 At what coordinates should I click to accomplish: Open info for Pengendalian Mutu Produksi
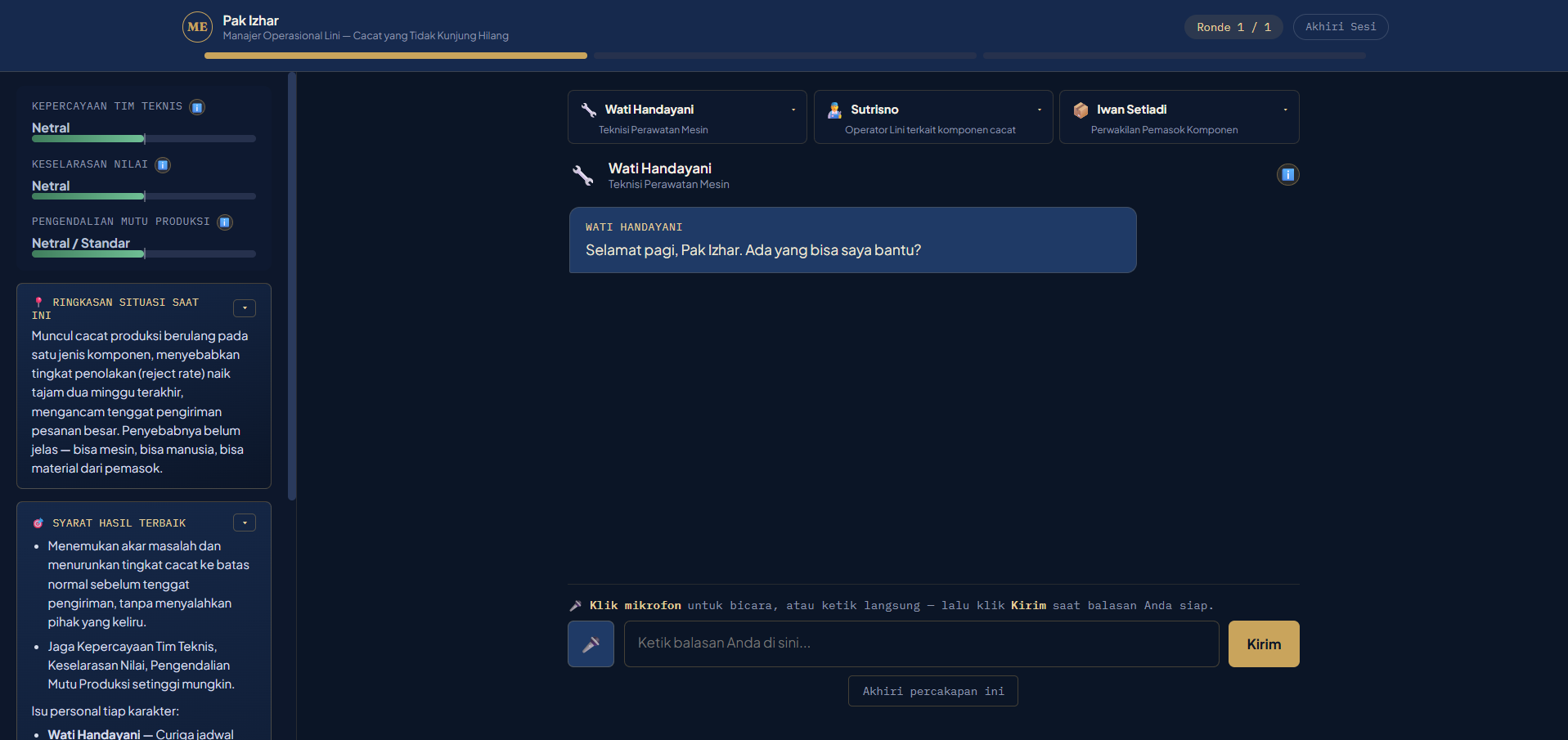click(x=225, y=222)
